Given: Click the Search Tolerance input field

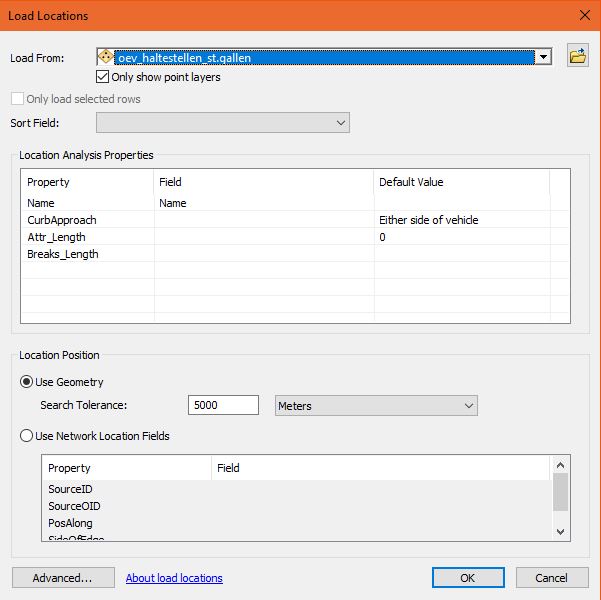Looking at the screenshot, I should (223, 406).
